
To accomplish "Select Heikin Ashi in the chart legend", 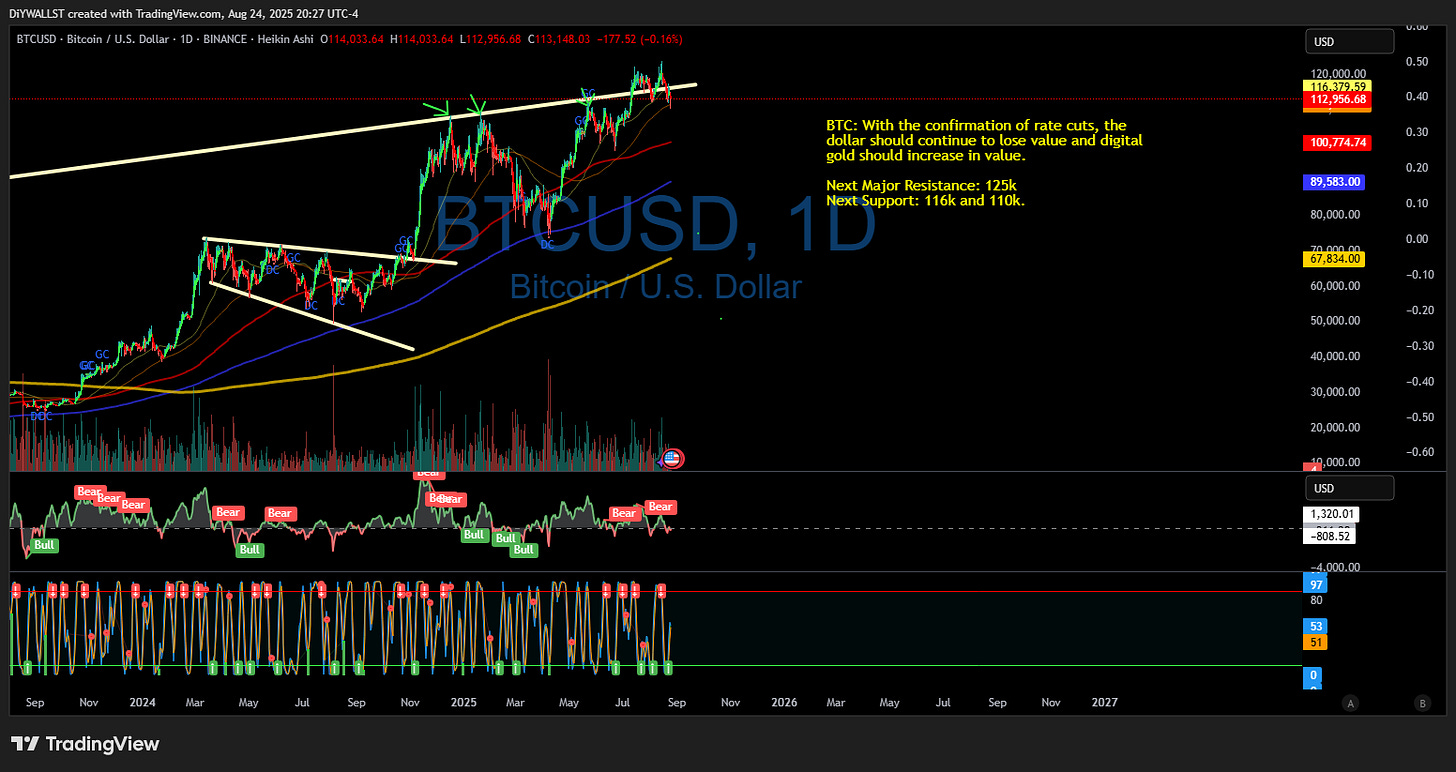I will [285, 40].
